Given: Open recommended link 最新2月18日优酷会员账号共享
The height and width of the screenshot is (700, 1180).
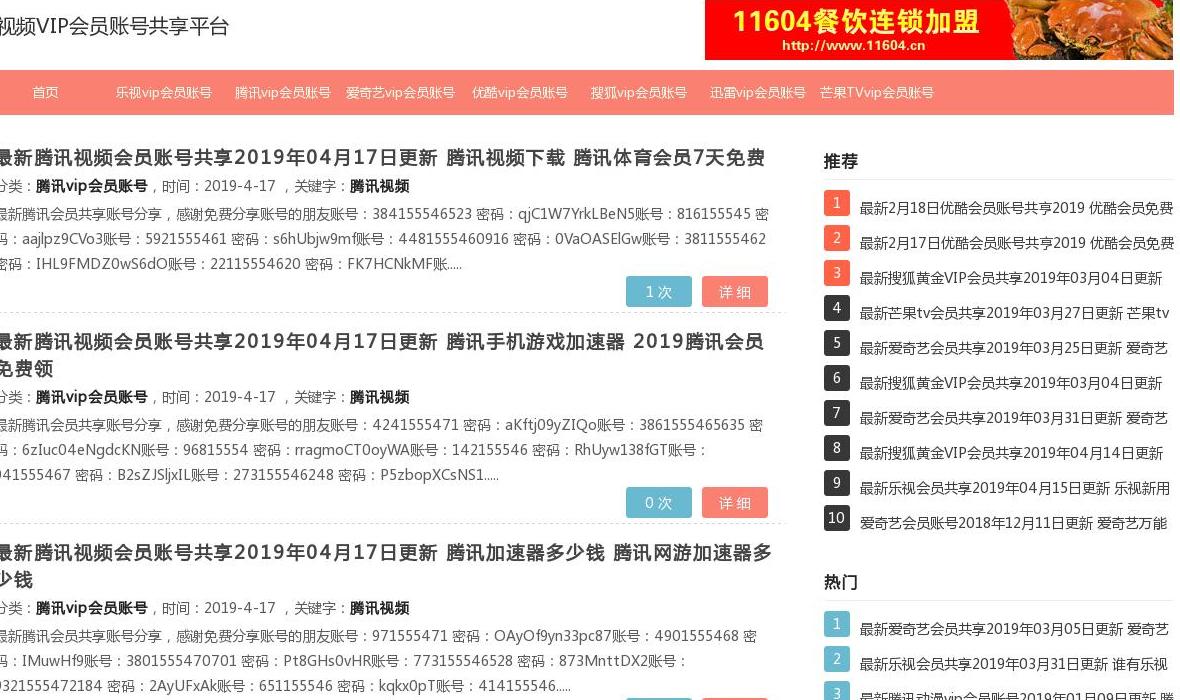Looking at the screenshot, I should coord(1016,208).
